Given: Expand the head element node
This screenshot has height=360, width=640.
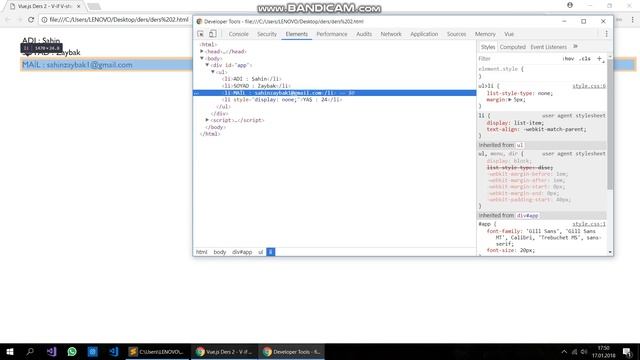Looking at the screenshot, I should 202,51.
